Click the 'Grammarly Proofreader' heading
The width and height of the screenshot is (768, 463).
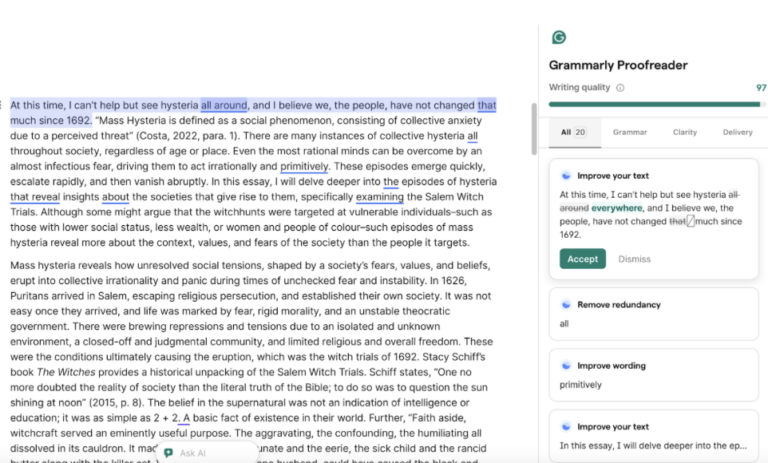618,65
